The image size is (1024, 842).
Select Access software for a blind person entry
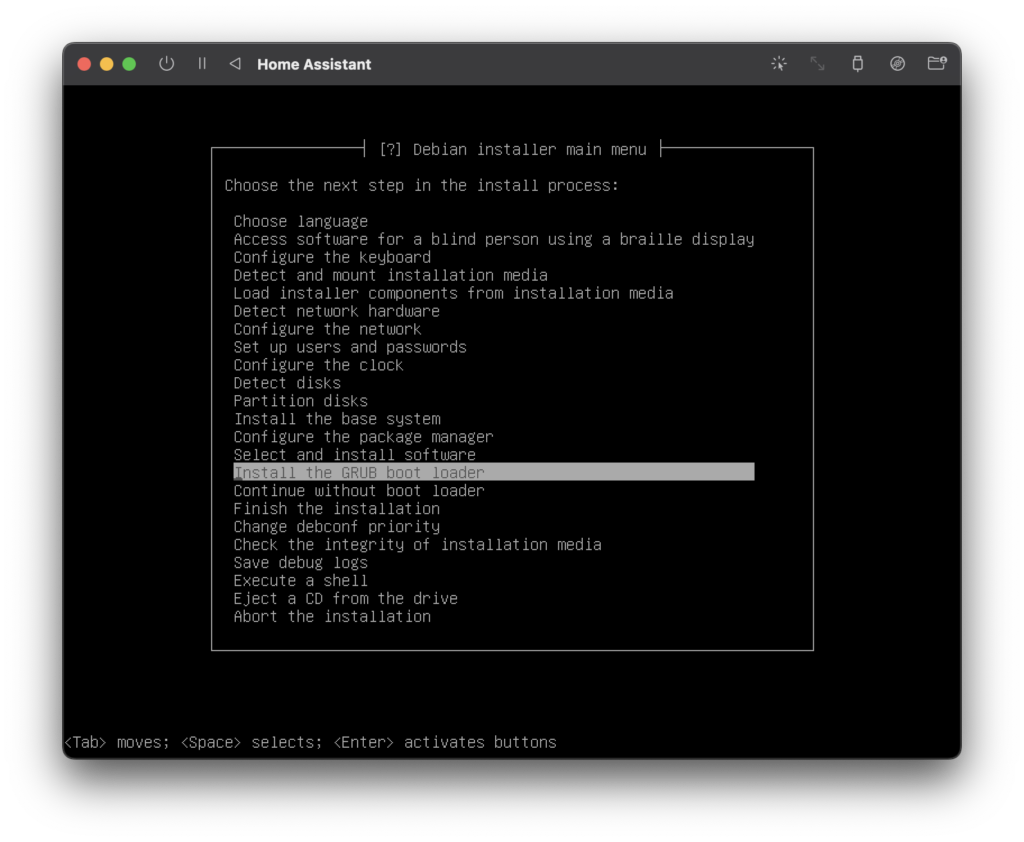tap(494, 239)
